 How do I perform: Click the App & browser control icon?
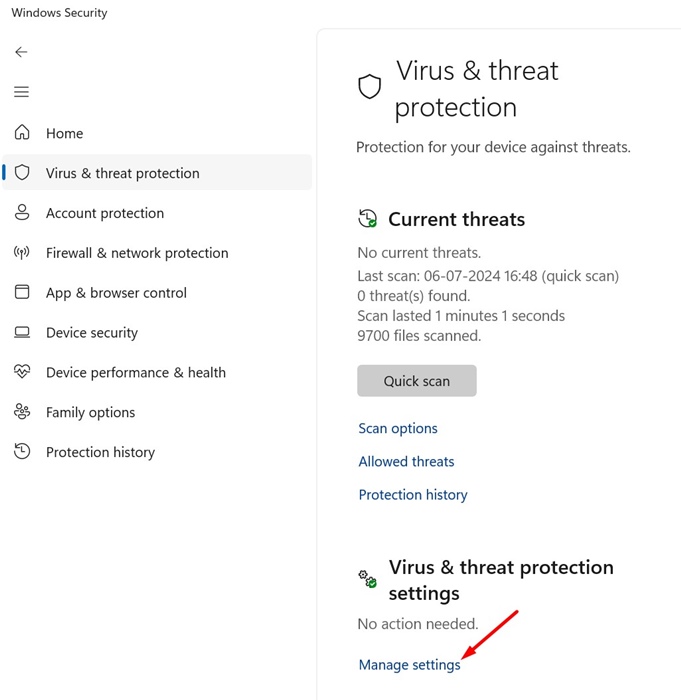pyautogui.click(x=22, y=293)
